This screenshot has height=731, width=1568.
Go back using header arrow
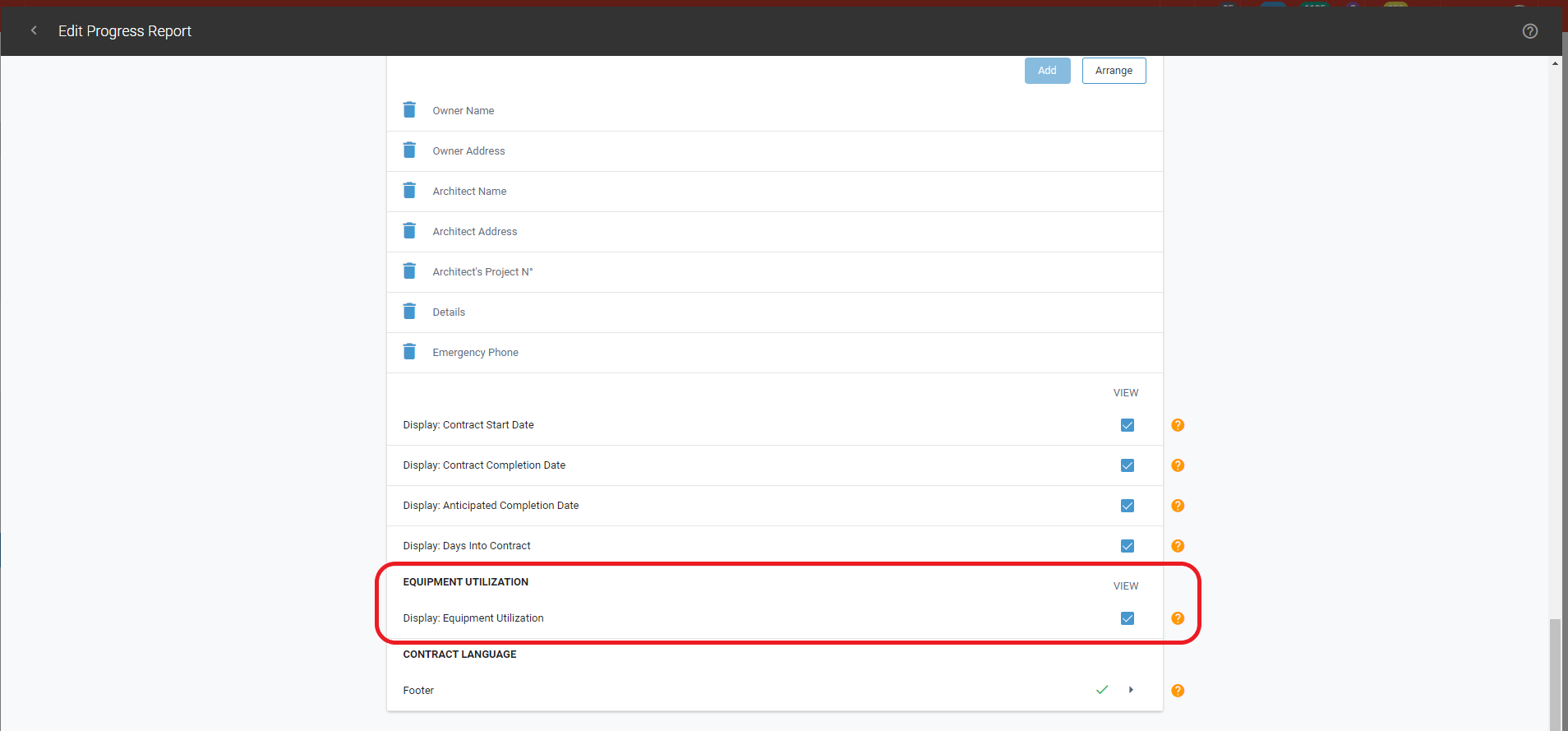(x=34, y=30)
